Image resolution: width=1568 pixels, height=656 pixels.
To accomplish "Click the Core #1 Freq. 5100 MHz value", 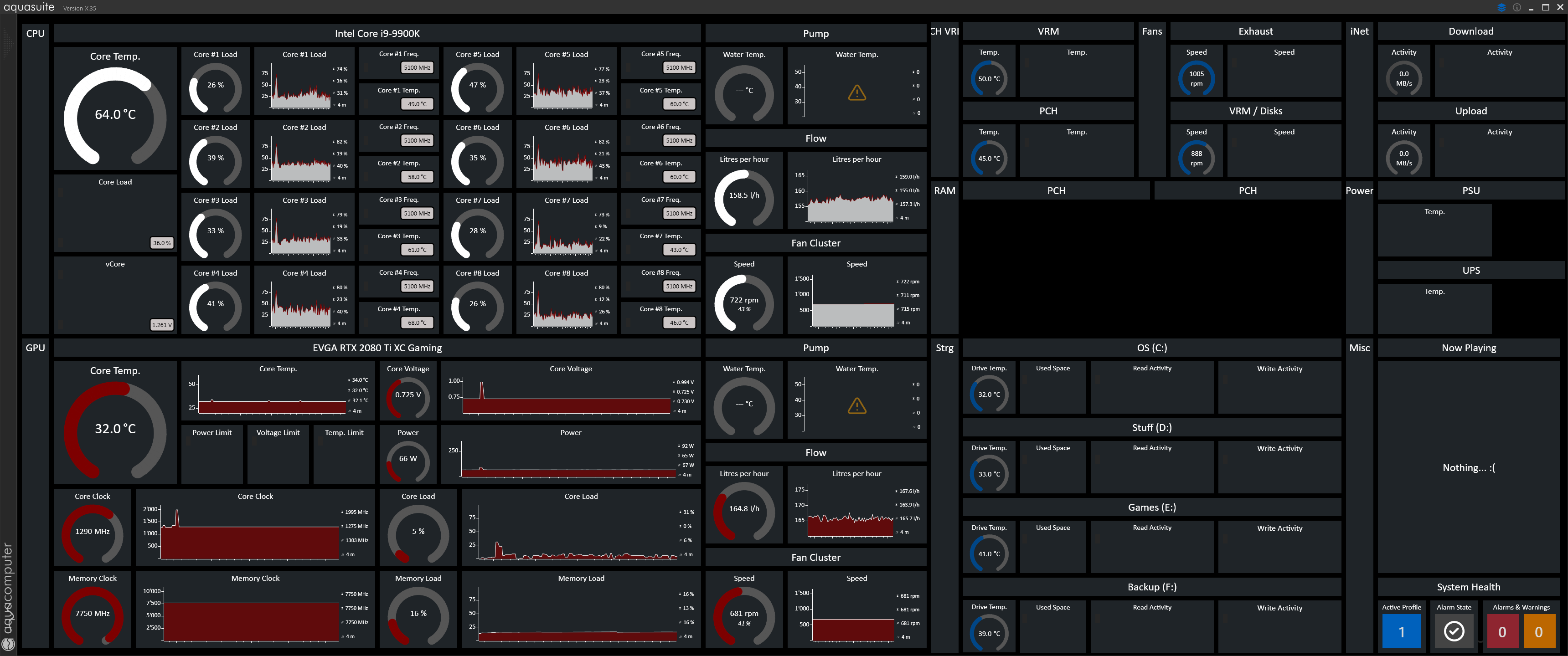I will point(417,67).
